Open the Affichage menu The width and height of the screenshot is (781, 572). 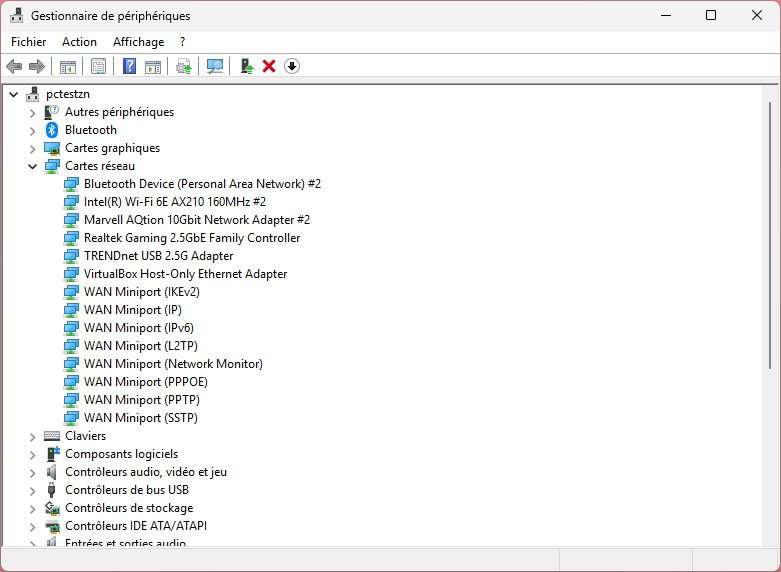coord(138,42)
